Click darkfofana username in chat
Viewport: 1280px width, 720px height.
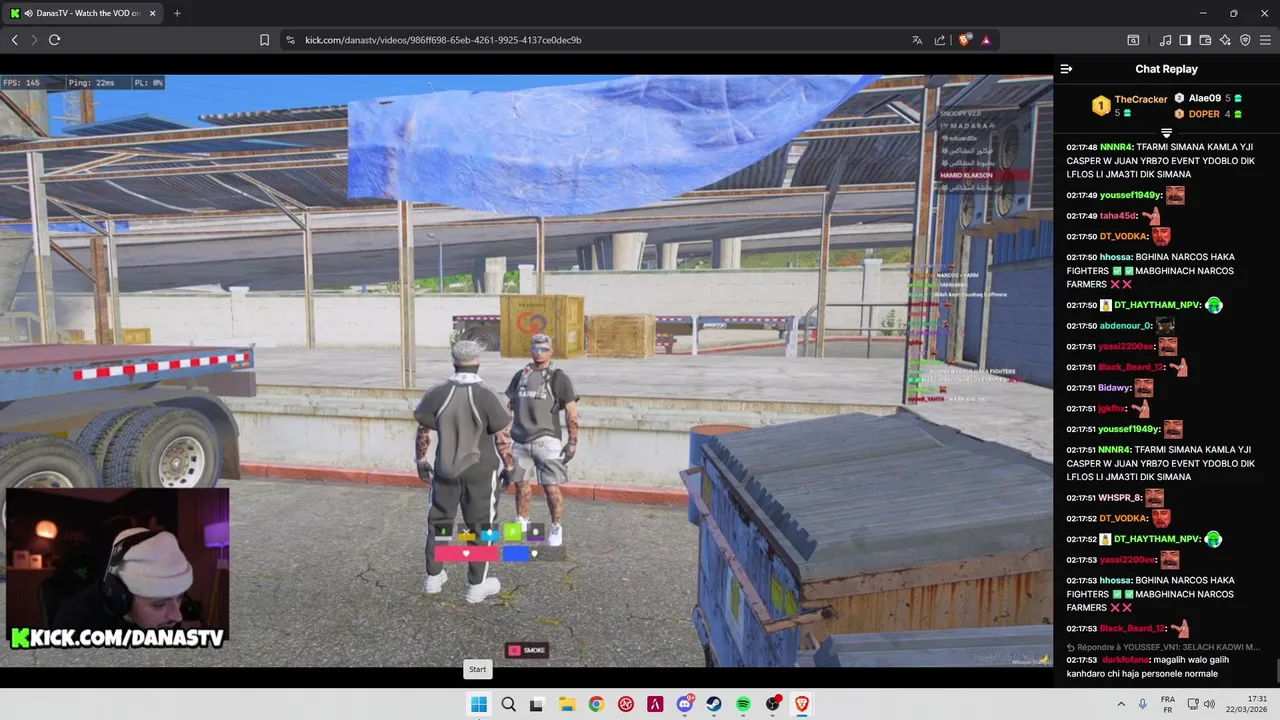[1125, 660]
